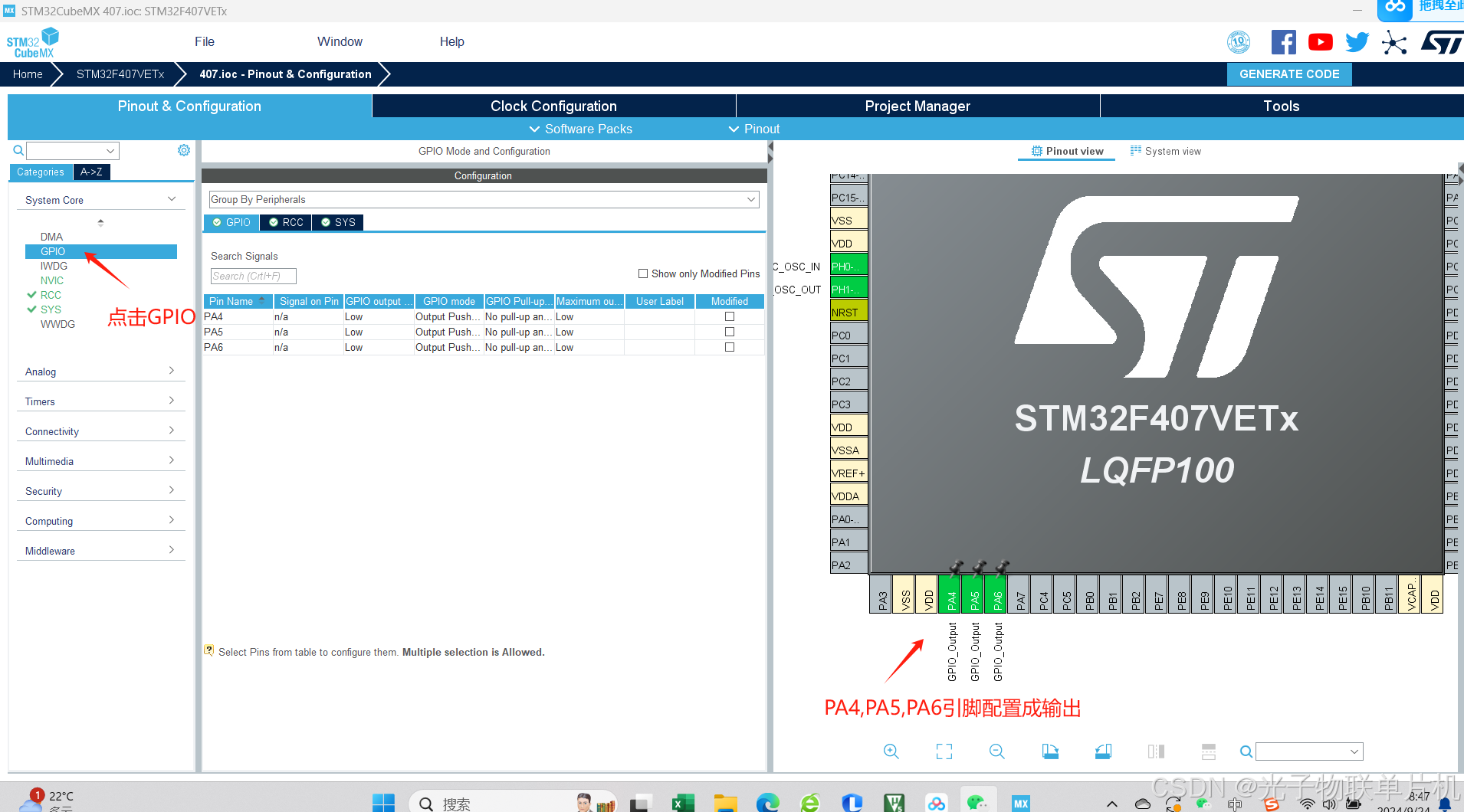
Task: Select IWDG in System Core list
Action: (54, 266)
